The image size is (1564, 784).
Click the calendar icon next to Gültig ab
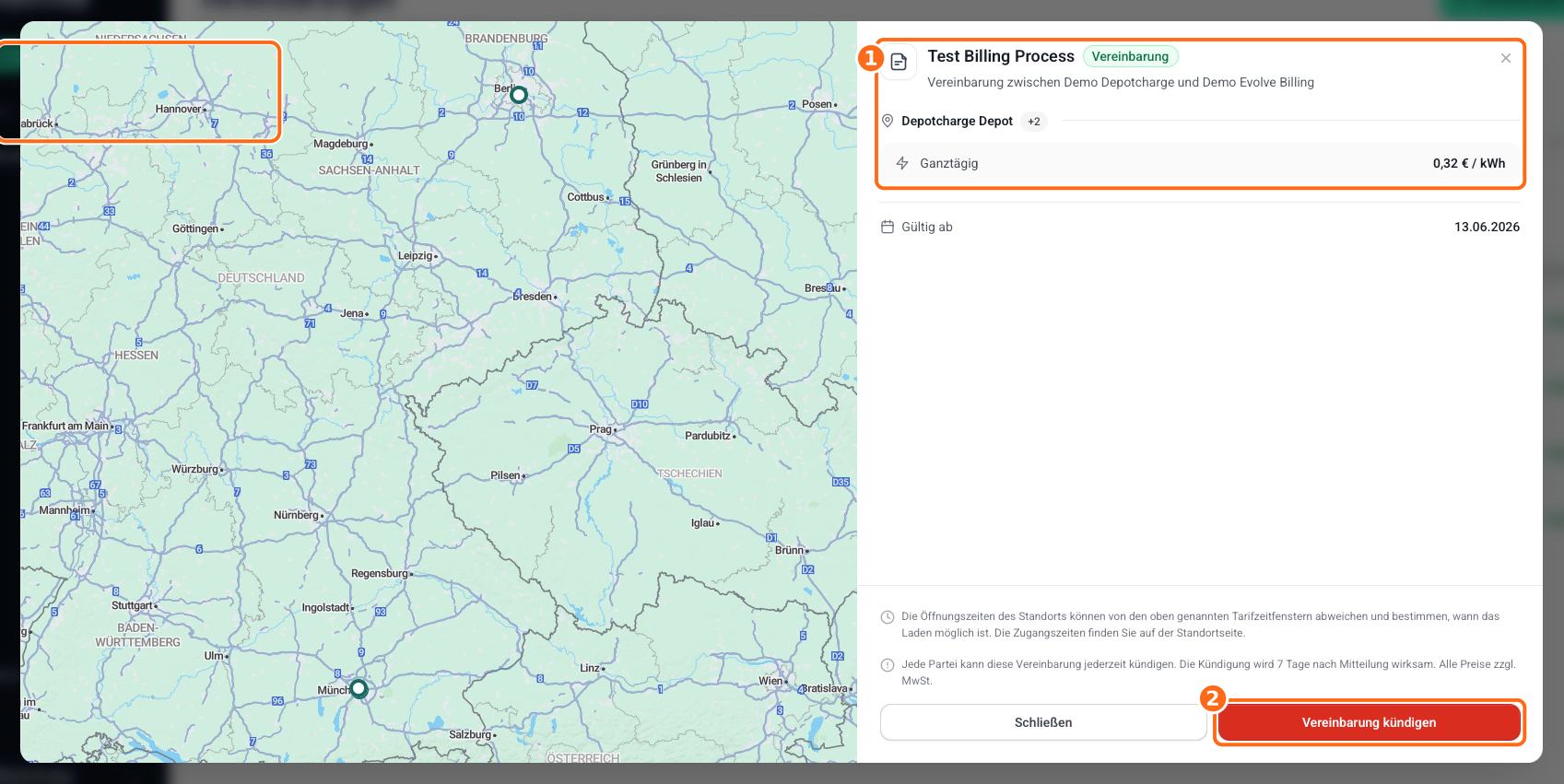click(x=888, y=227)
